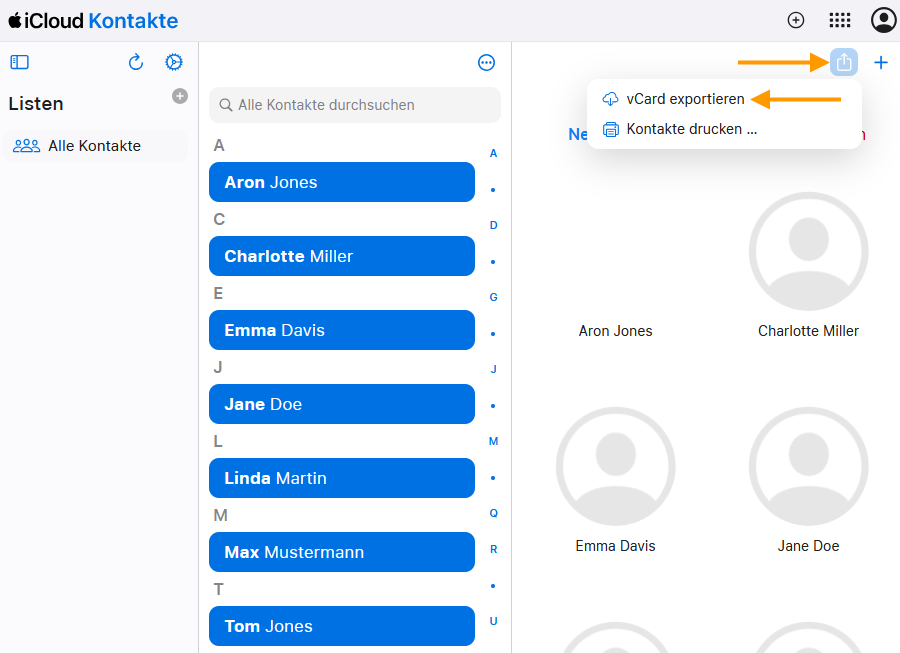Focus the Alle Kontakte durchsuchen search field
This screenshot has height=653, width=900.
355,105
